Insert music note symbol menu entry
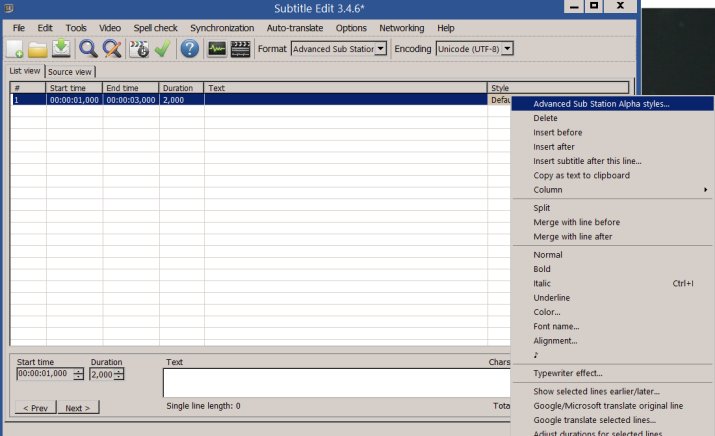 pyautogui.click(x=536, y=355)
